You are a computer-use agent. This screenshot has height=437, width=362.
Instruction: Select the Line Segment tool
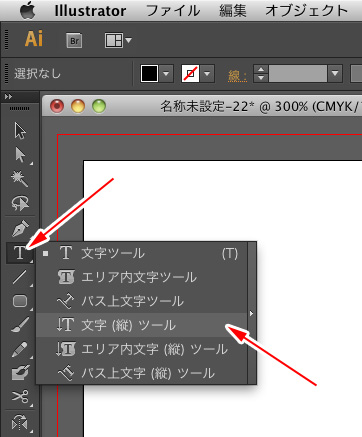(x=20, y=277)
